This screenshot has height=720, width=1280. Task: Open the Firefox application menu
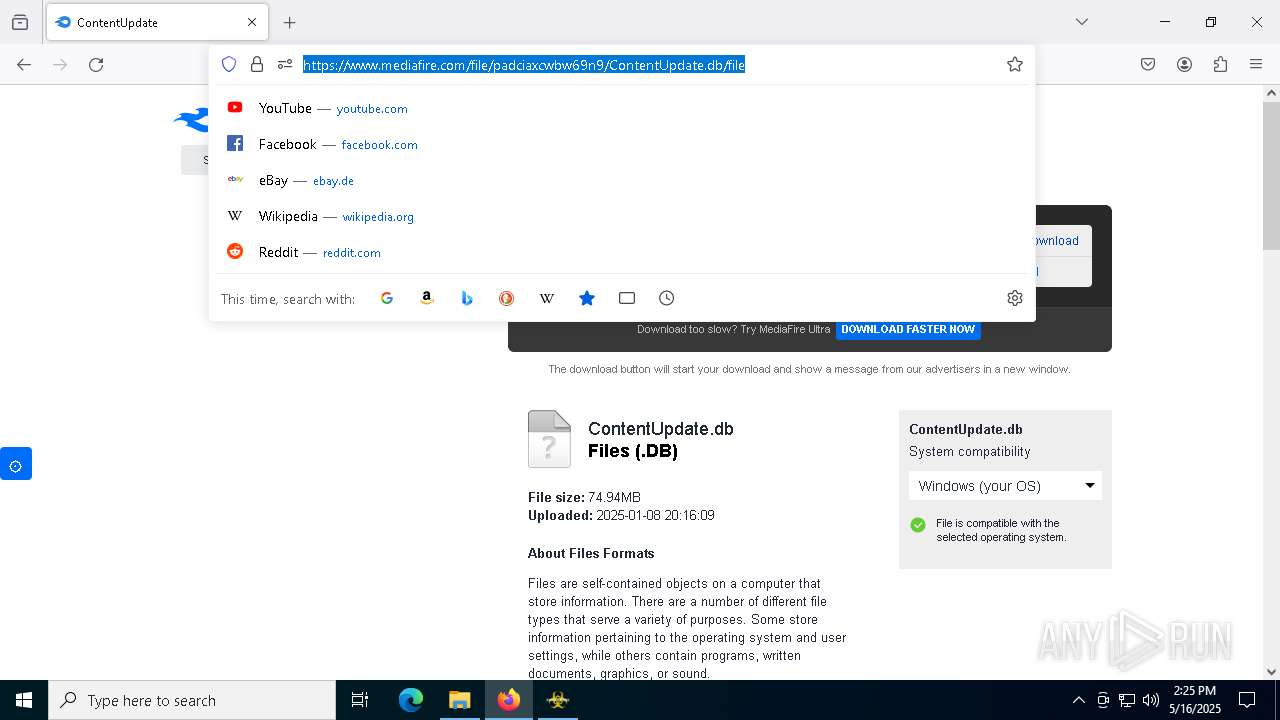click(1256, 64)
